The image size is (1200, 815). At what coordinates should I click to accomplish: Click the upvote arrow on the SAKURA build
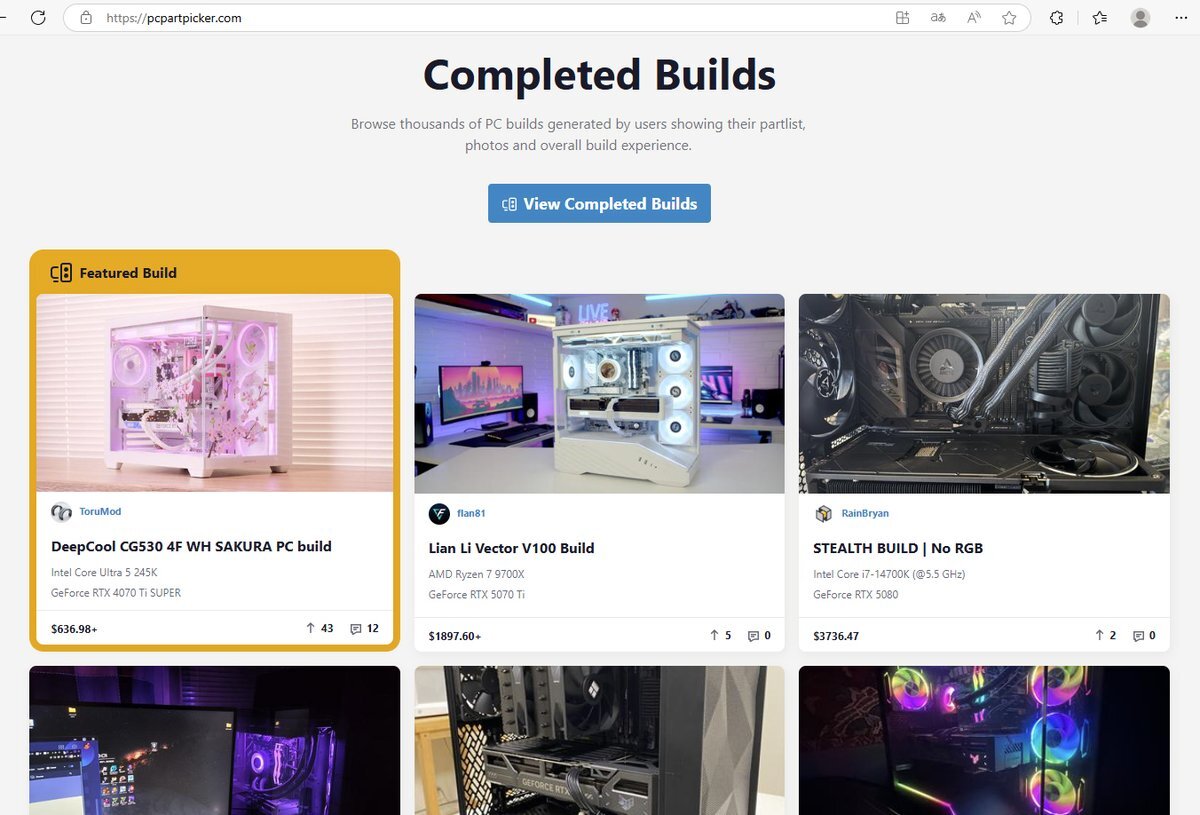tap(311, 629)
